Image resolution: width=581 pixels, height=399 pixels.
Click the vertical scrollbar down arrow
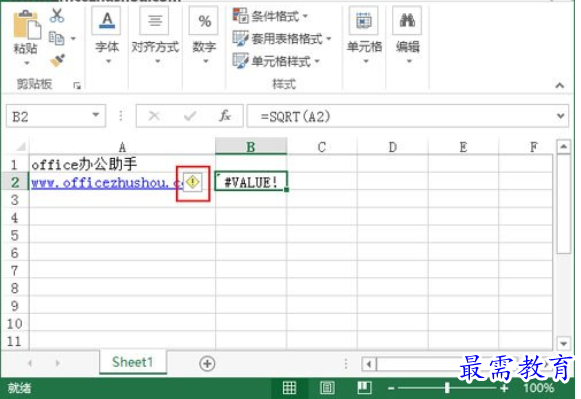pos(563,343)
